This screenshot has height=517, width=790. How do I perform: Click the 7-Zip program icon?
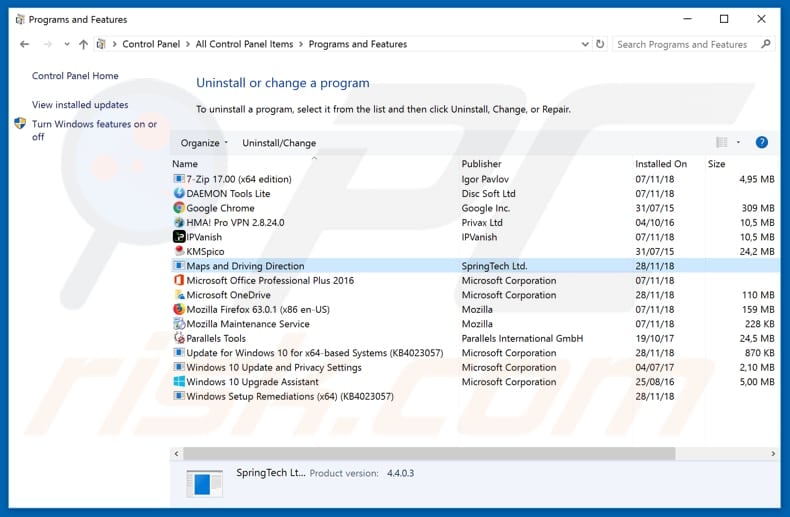click(179, 179)
